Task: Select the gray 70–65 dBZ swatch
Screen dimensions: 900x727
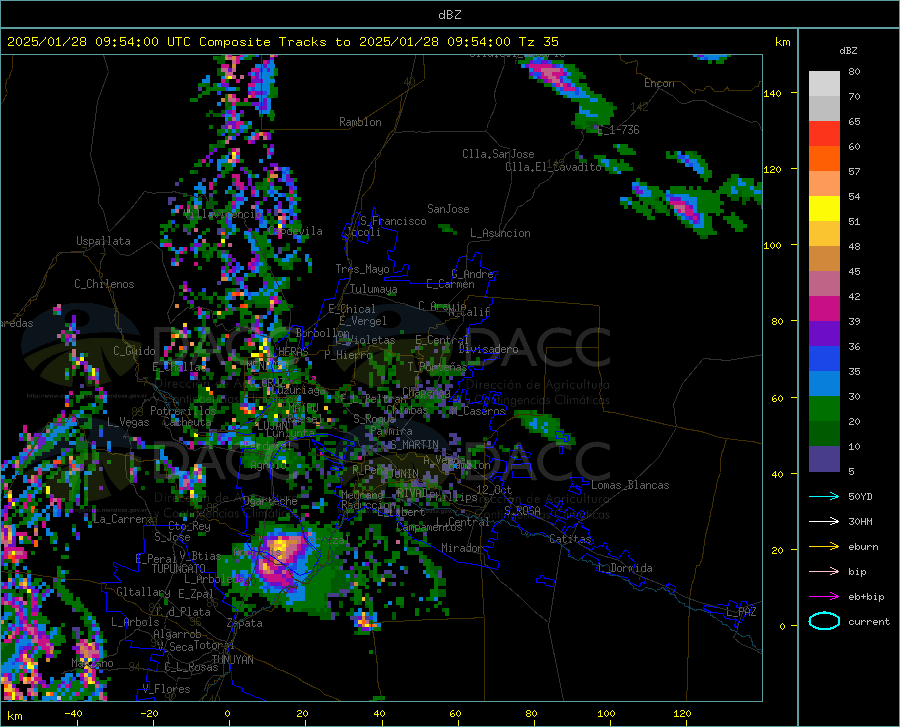Action: click(x=824, y=109)
